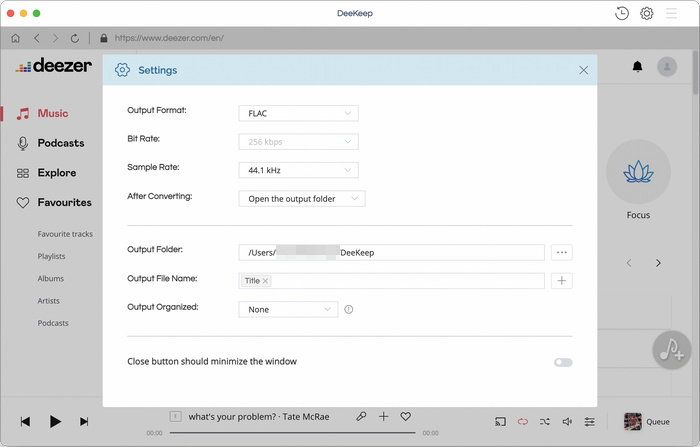
Task: Open Deezer notifications bell
Action: point(638,67)
